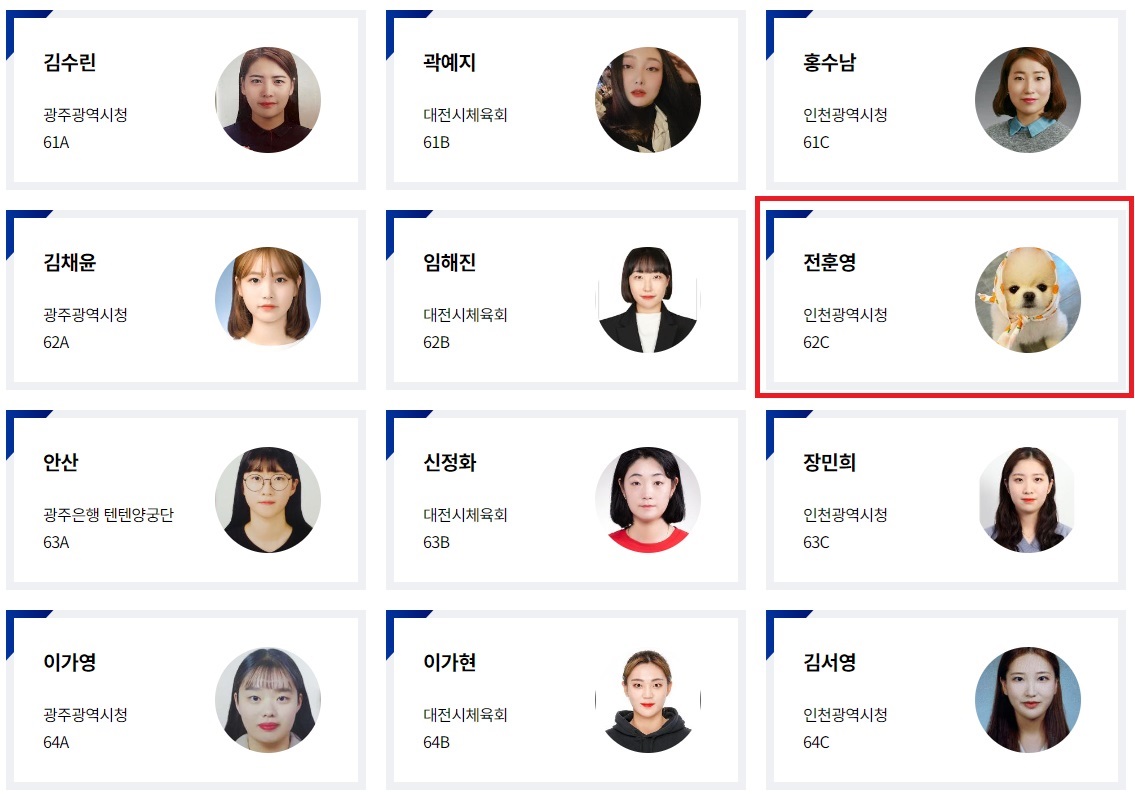Open the 안산 archer card name

[61, 462]
